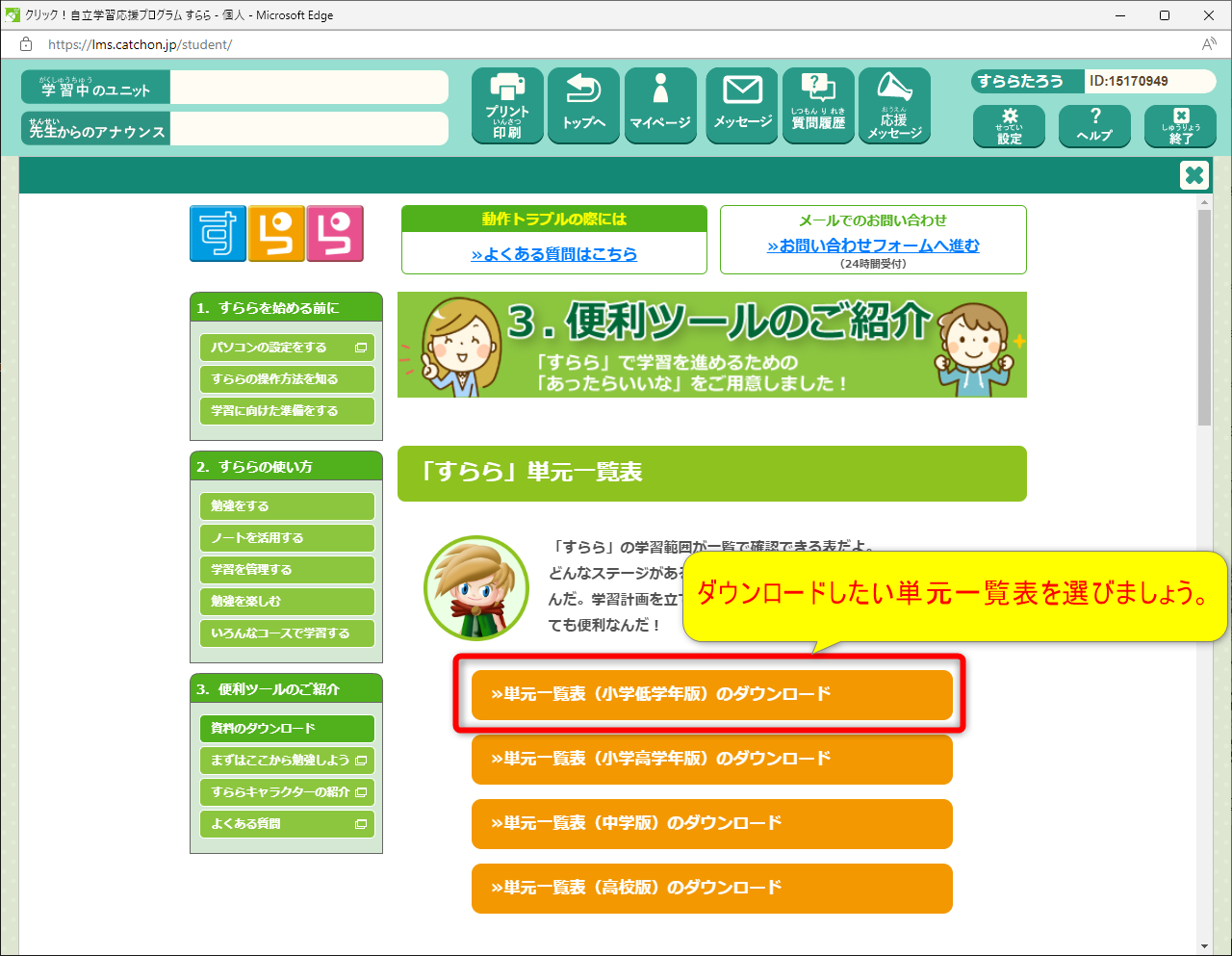Click the scrollbar up arrow
Image resolution: width=1232 pixels, height=956 pixels.
(x=1204, y=201)
